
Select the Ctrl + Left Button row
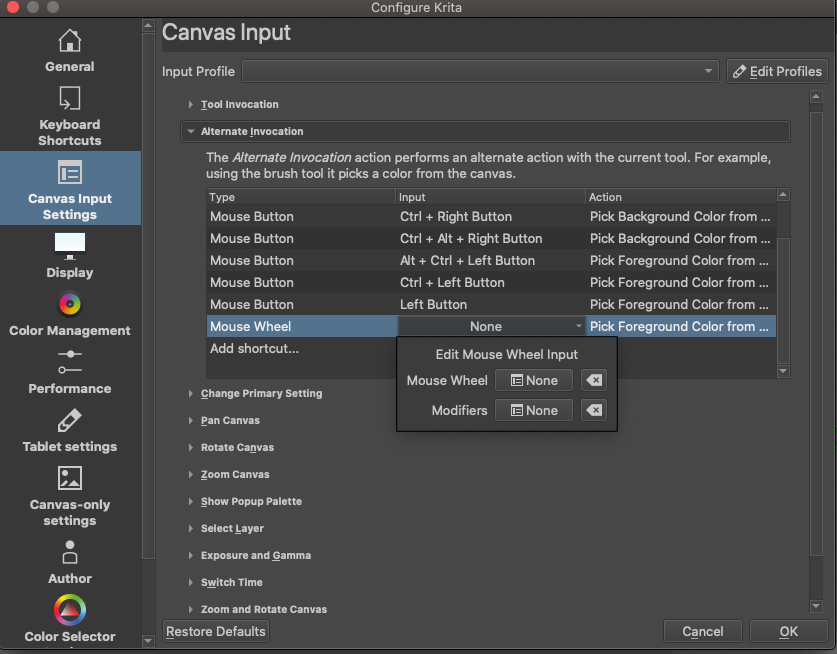coord(300,282)
